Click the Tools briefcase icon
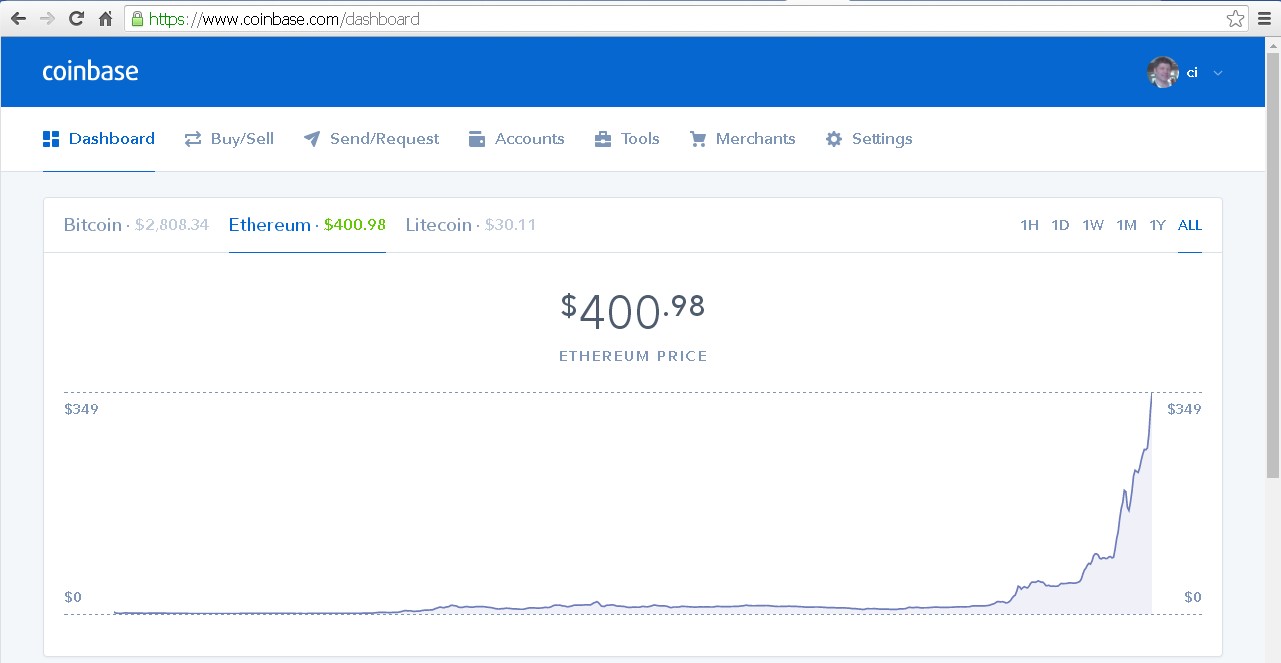 (603, 139)
